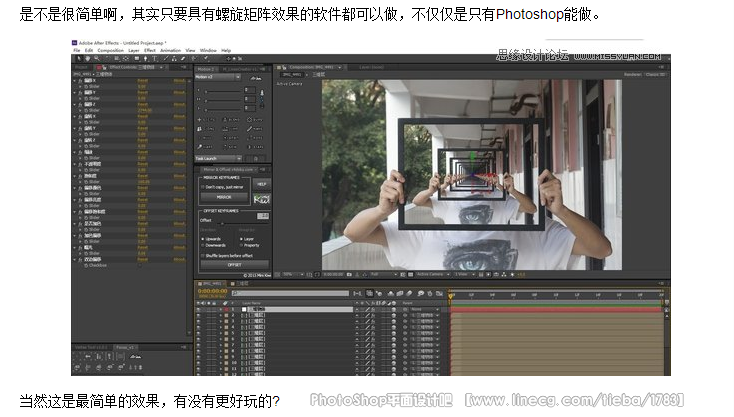Select the Pen tool

(x=146, y=59)
